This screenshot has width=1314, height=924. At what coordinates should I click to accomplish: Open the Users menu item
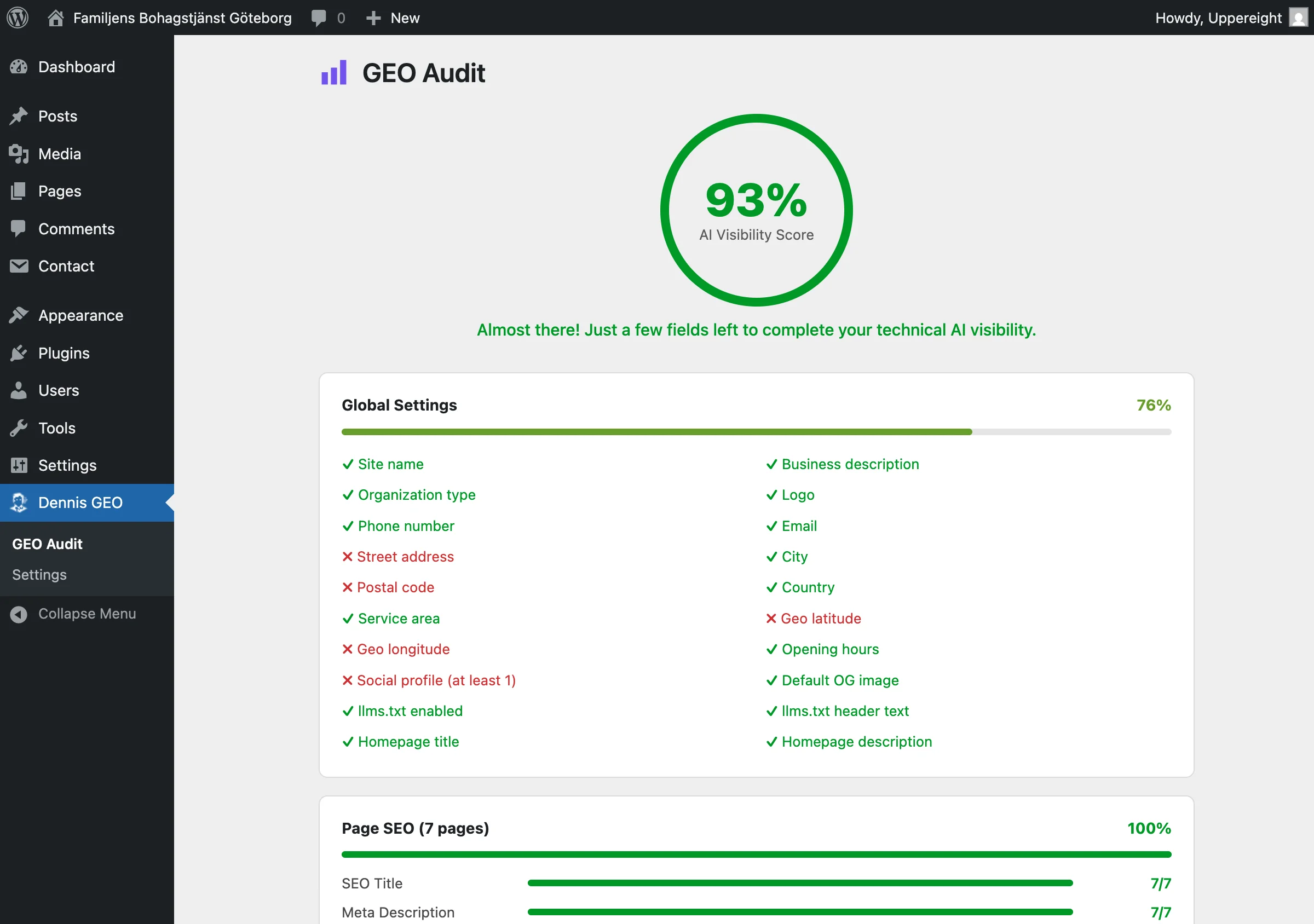point(19,390)
